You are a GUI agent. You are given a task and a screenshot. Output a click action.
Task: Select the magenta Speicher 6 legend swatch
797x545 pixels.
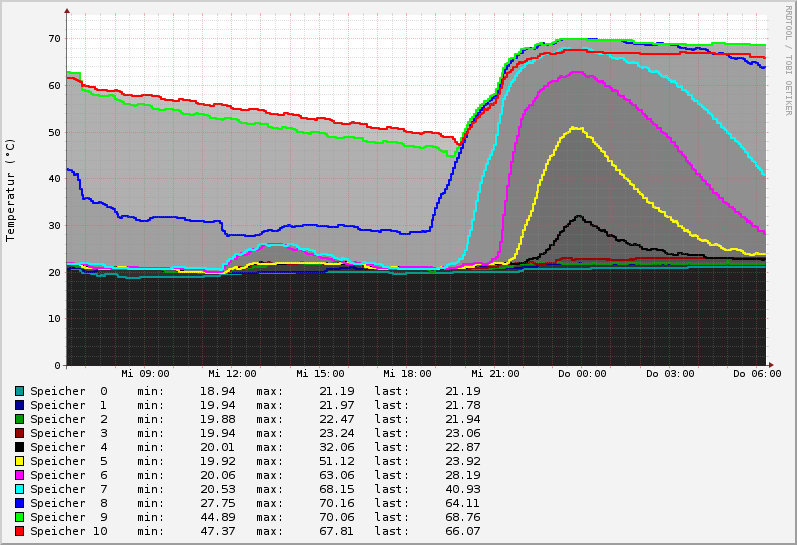click(19, 475)
